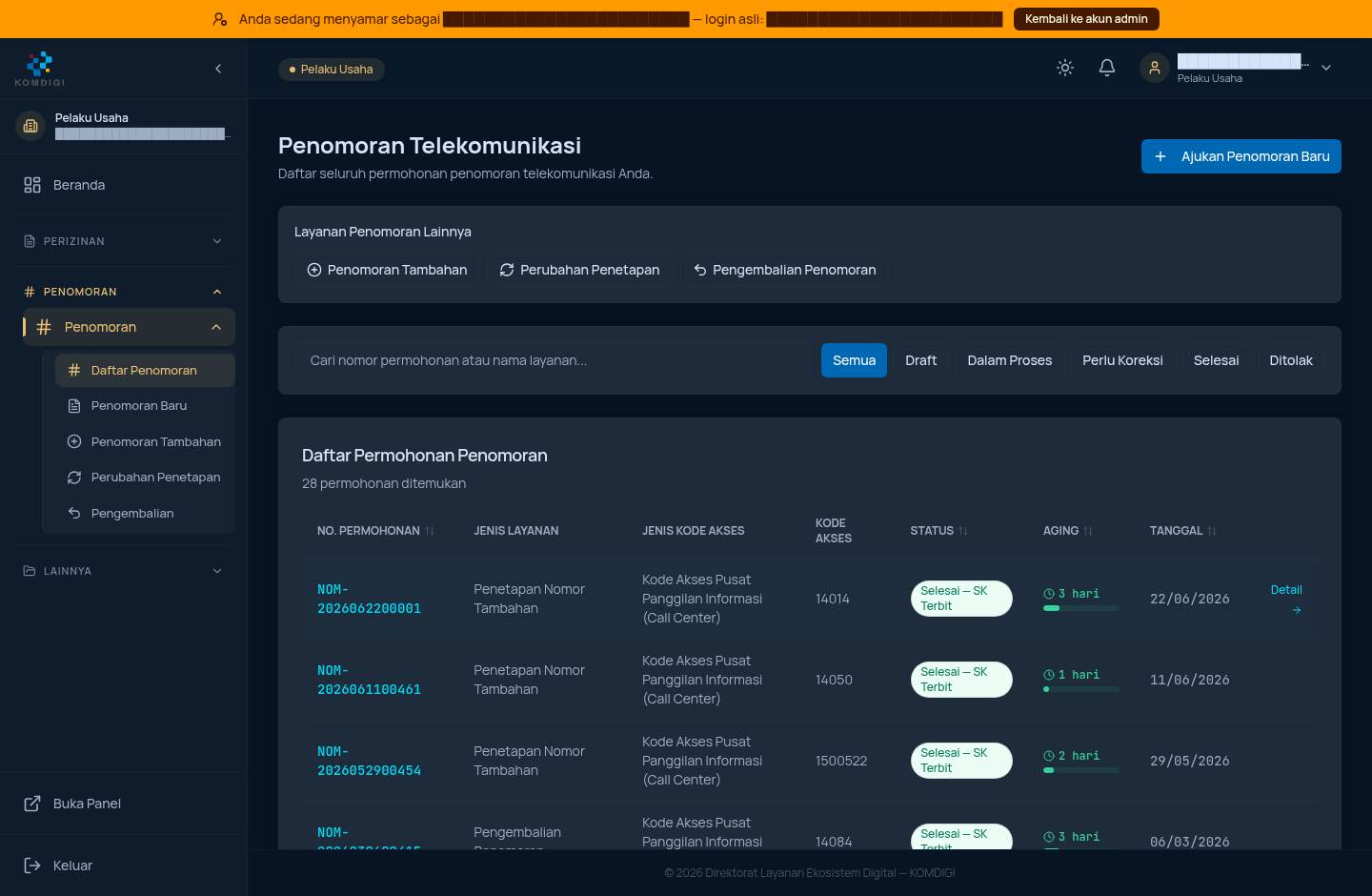
Task: Open Penomoran Baru in sidebar
Action: coord(145,406)
